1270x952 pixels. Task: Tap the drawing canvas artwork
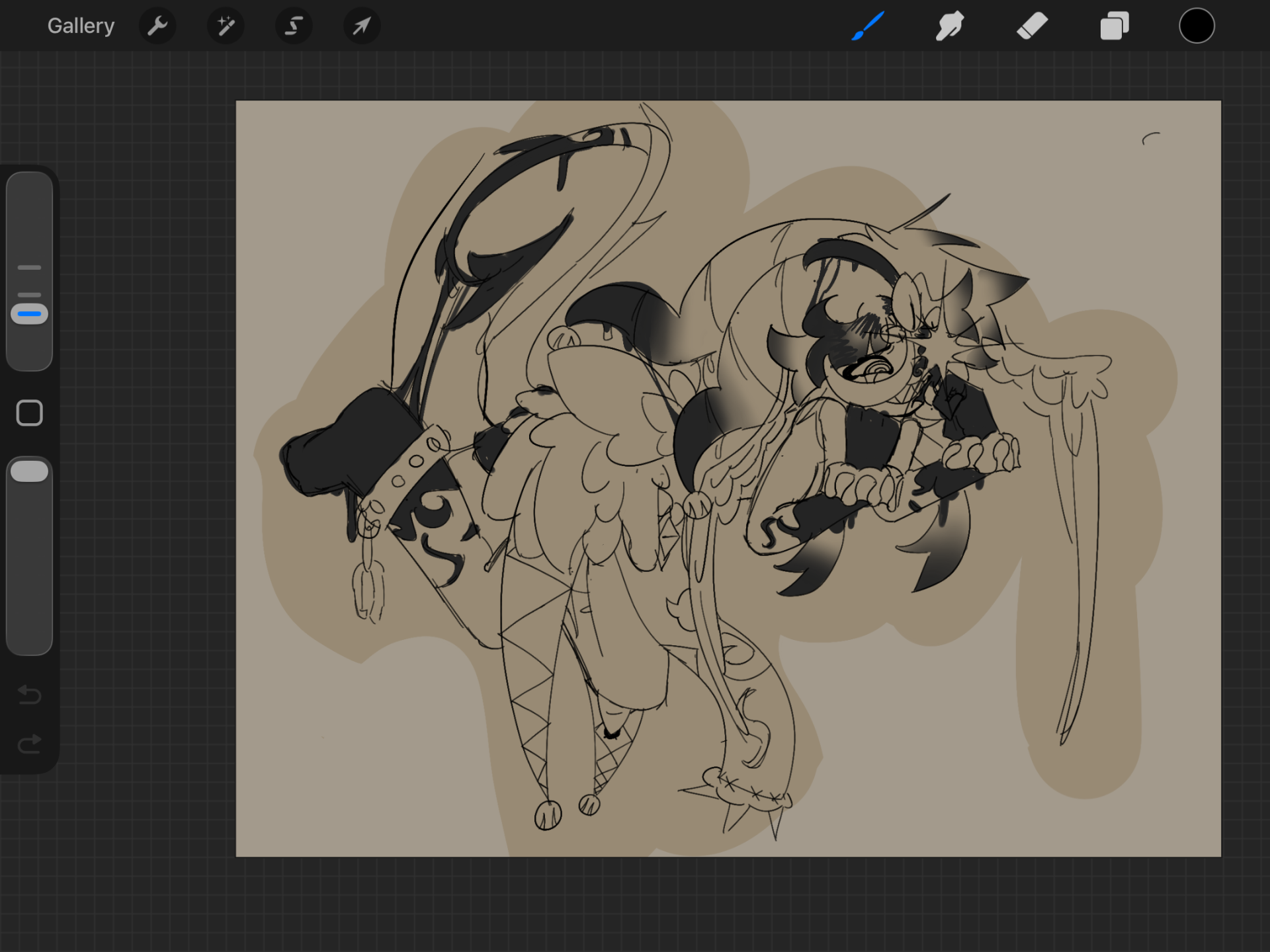(x=728, y=479)
